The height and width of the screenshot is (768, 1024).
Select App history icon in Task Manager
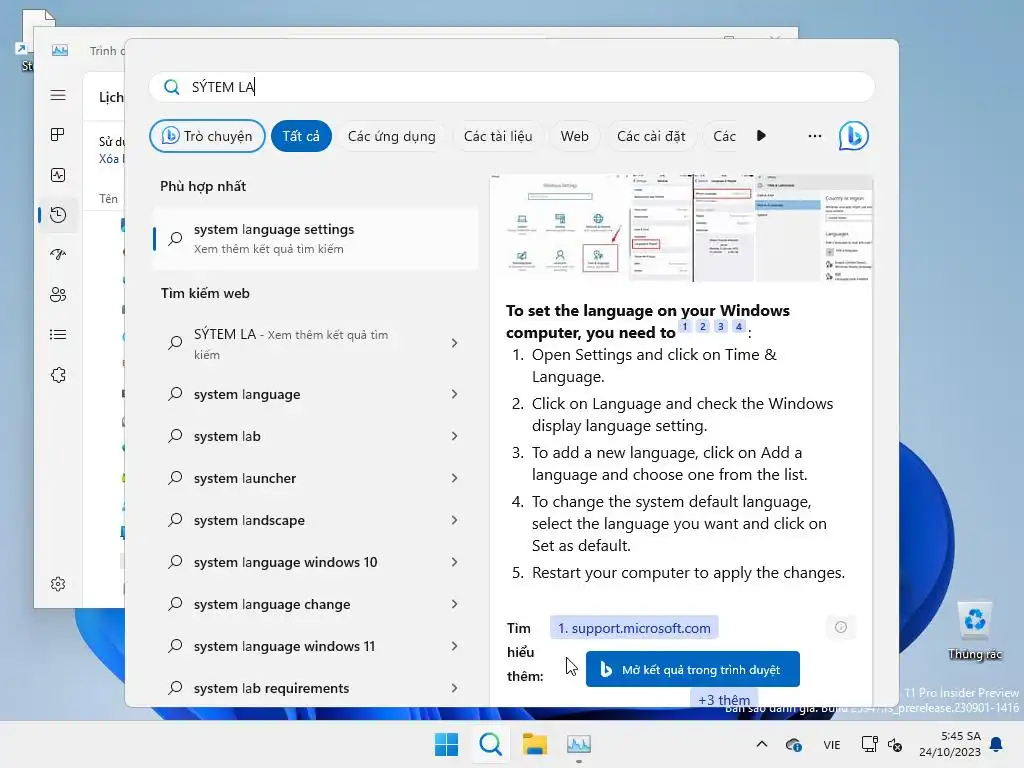(x=58, y=215)
